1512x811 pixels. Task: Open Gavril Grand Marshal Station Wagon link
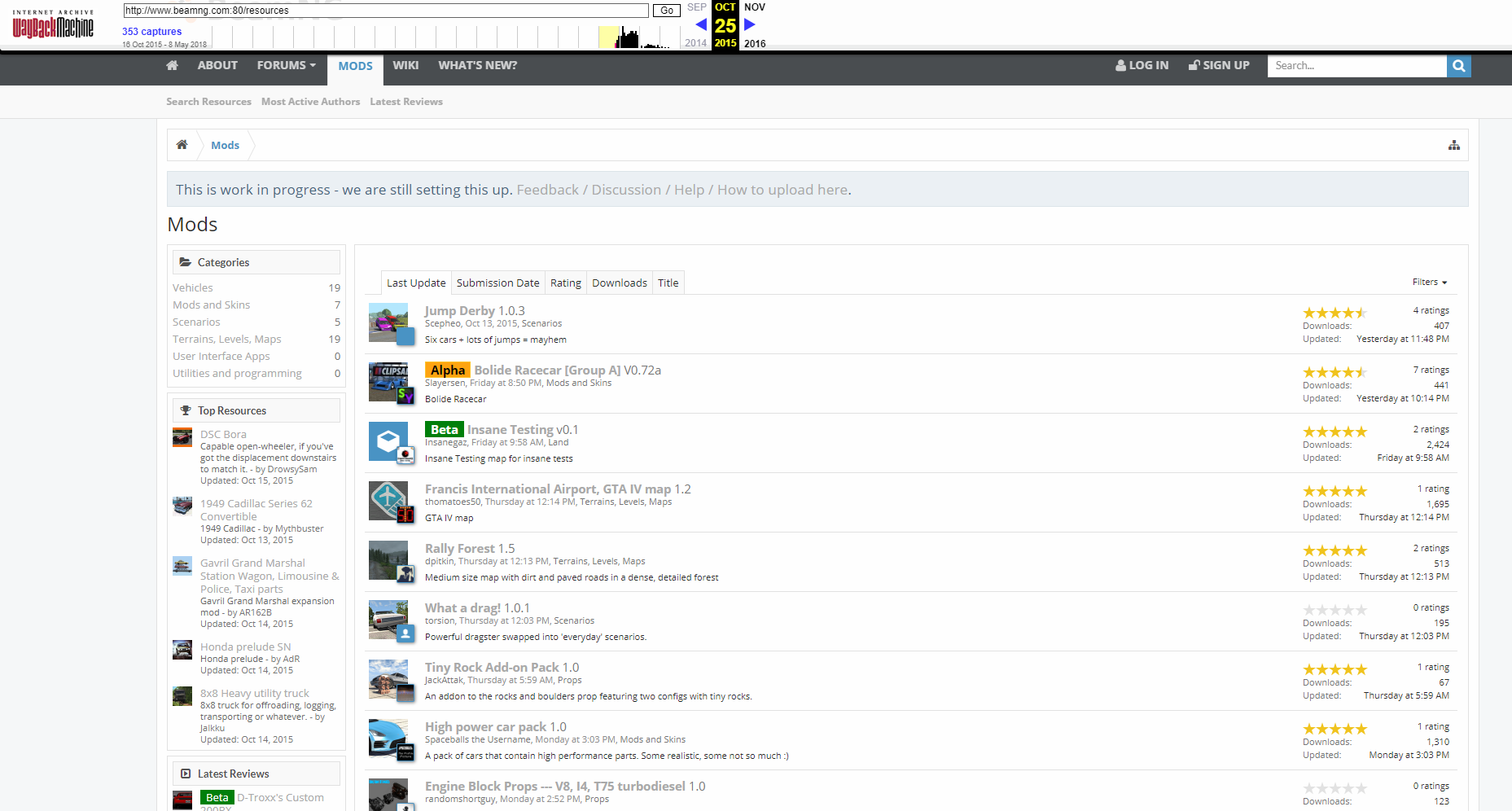click(270, 576)
